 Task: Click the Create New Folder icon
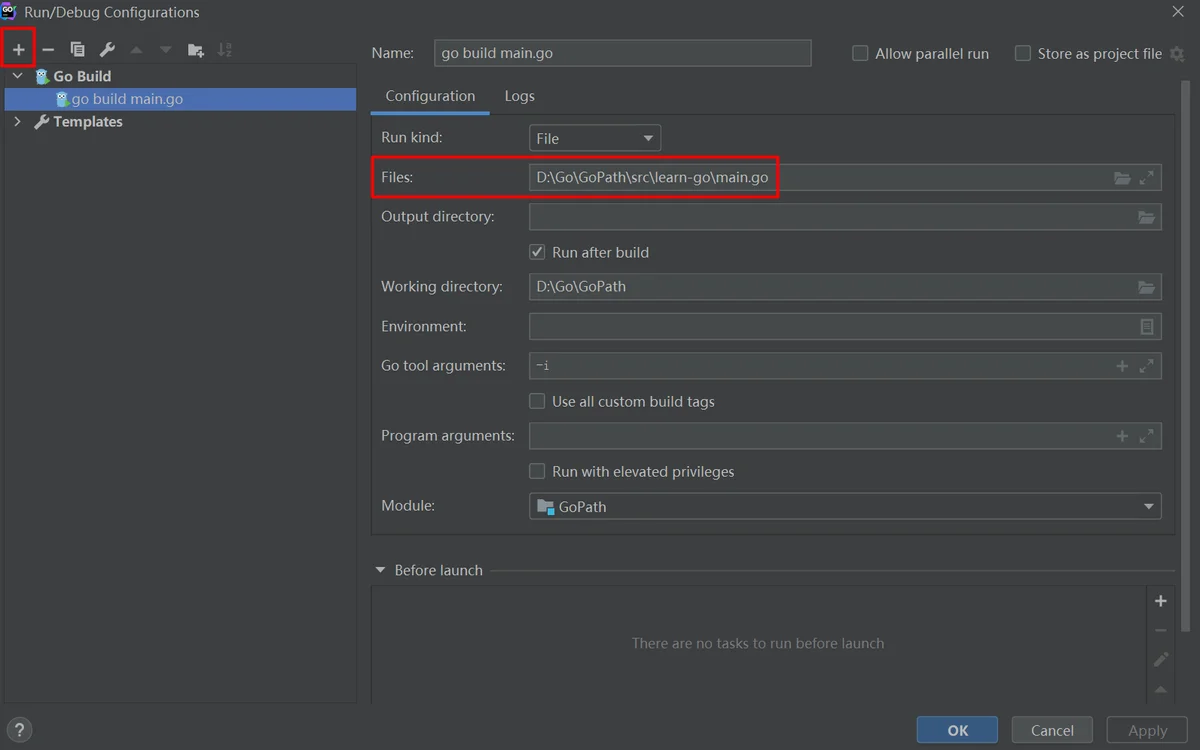coord(196,49)
